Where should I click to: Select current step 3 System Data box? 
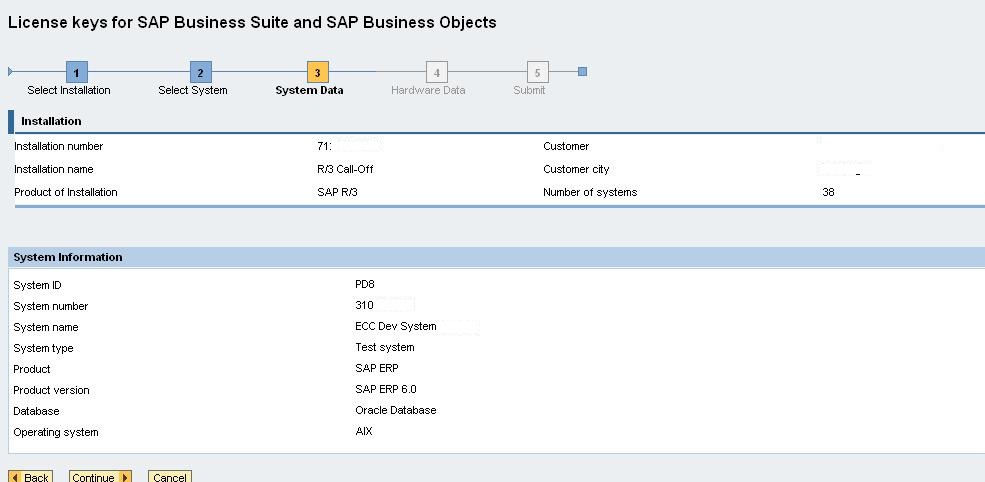click(x=317, y=72)
